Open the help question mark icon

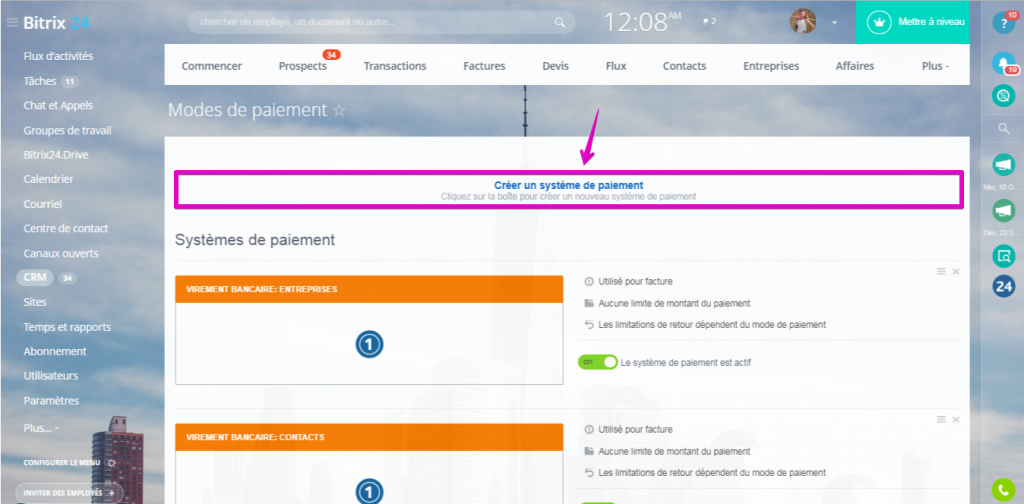(1003, 23)
